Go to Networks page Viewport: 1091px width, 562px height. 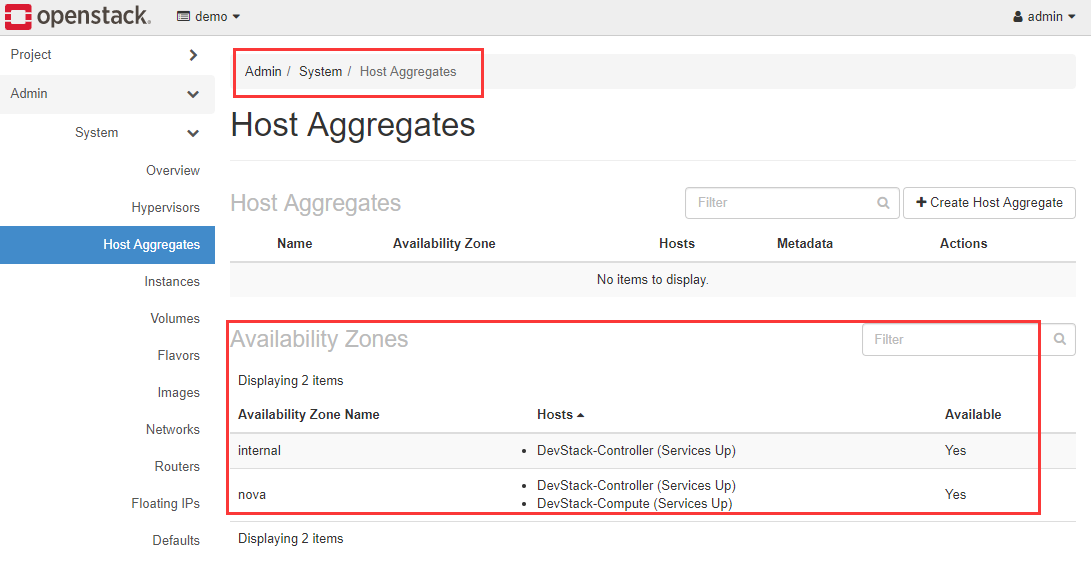coord(173,430)
